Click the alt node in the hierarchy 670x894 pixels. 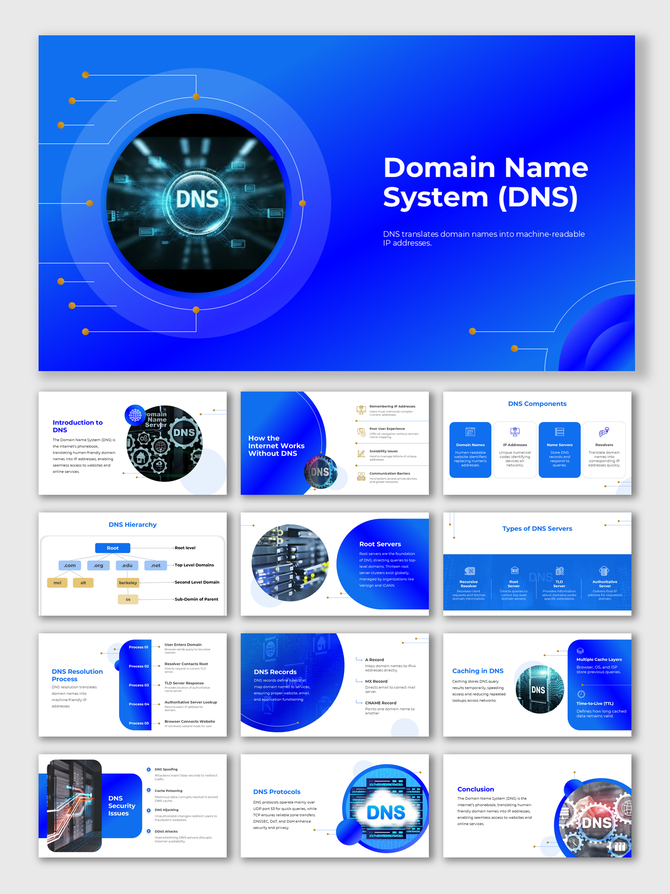coord(83,583)
